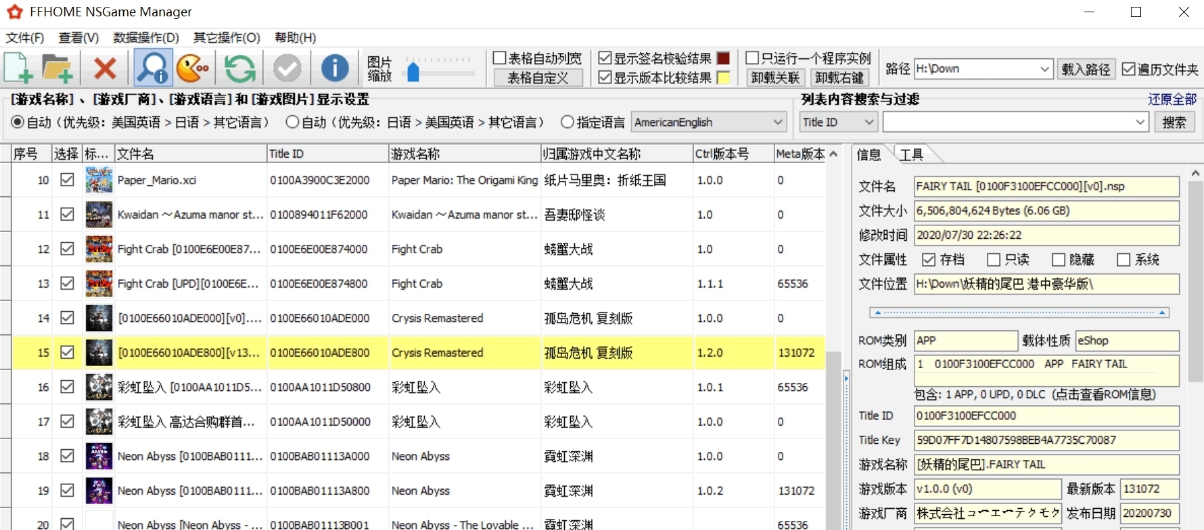Sort by Title ID column header

pyautogui.click(x=327, y=154)
